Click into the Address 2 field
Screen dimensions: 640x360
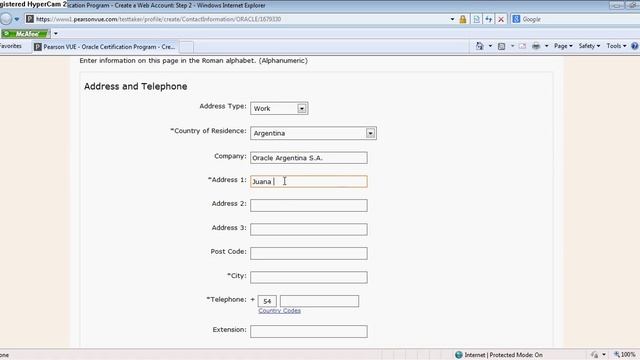pyautogui.click(x=309, y=205)
